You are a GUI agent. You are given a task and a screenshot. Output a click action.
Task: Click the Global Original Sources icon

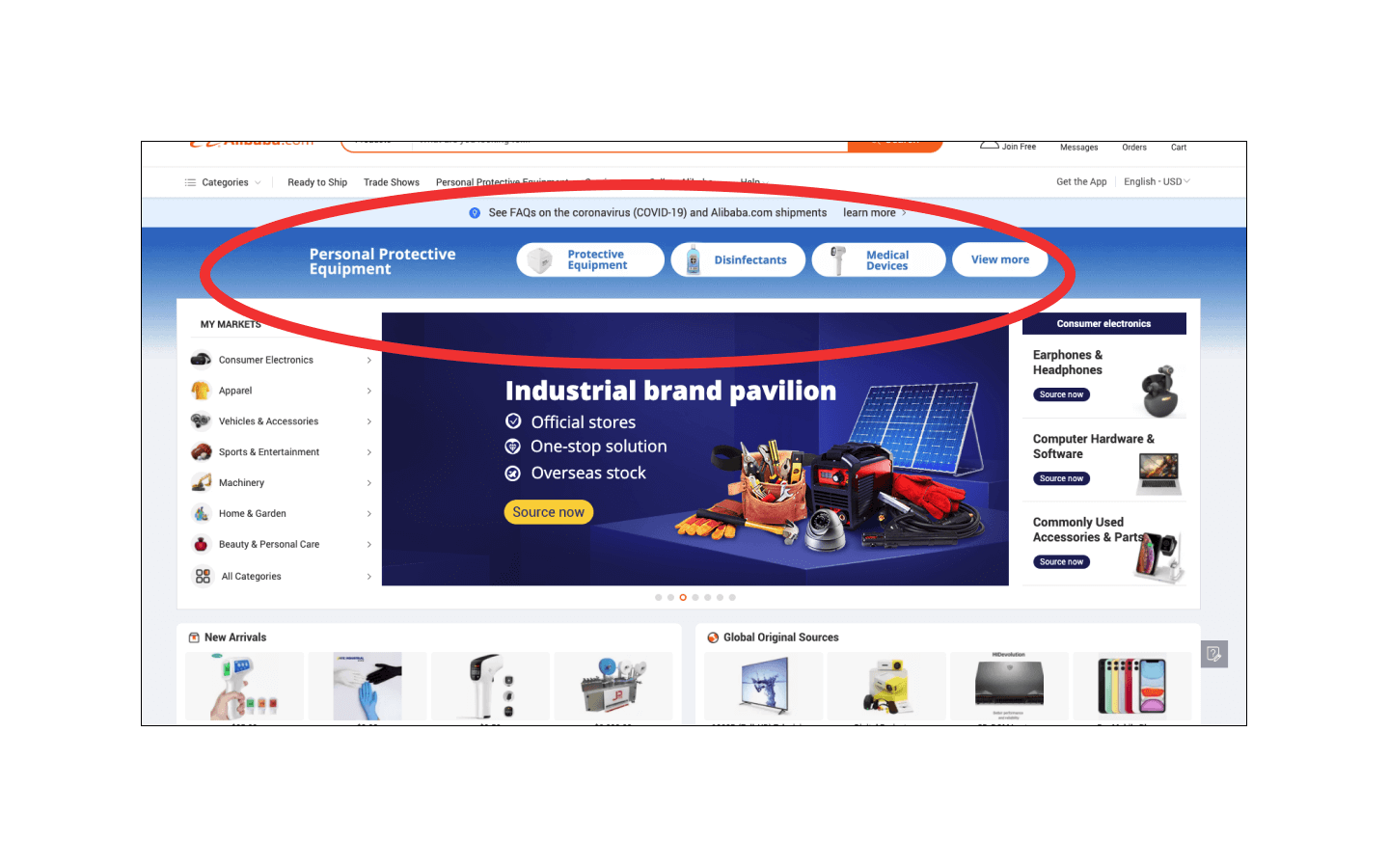click(x=713, y=637)
